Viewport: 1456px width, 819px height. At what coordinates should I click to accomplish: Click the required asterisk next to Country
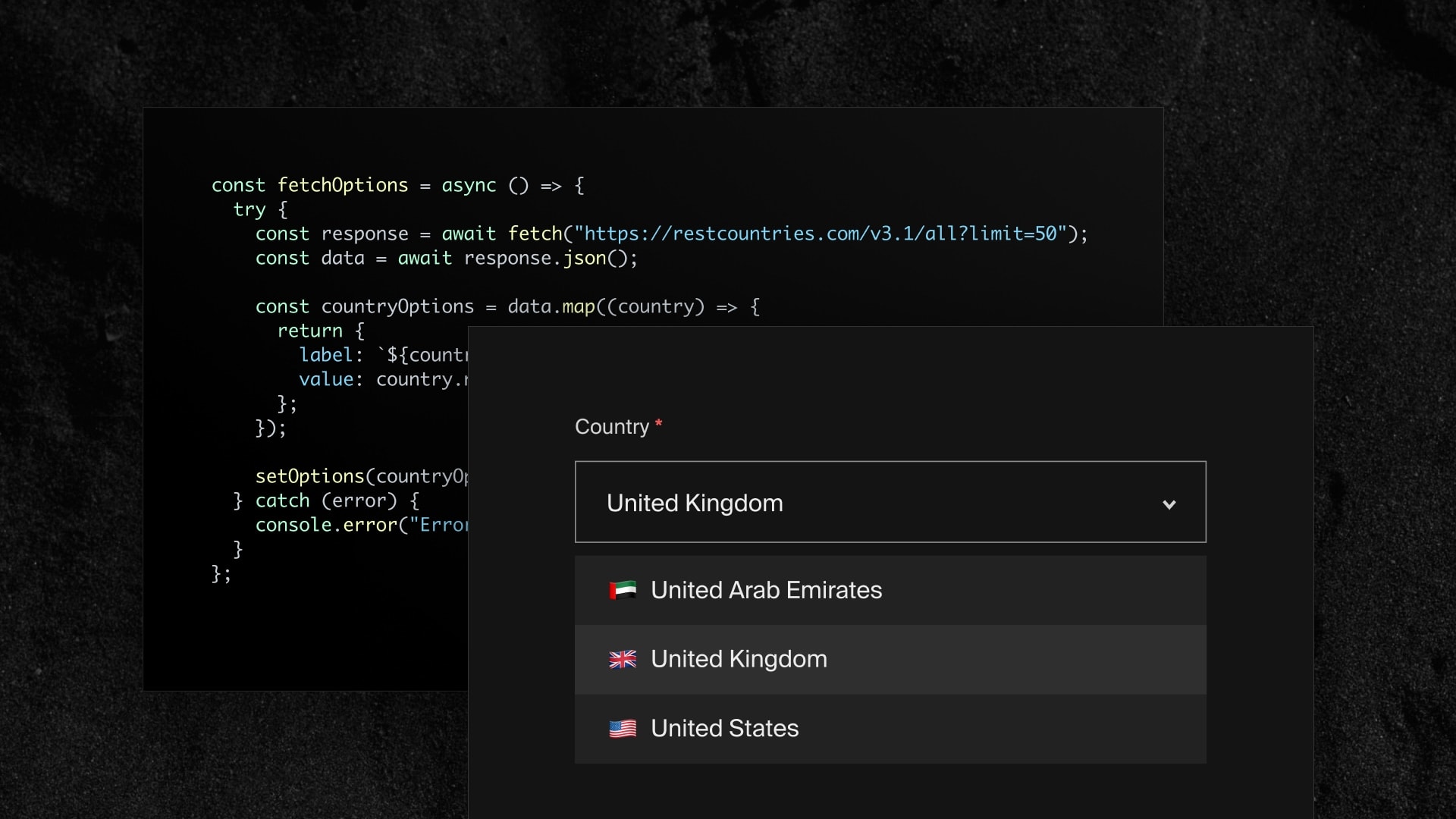(x=659, y=423)
